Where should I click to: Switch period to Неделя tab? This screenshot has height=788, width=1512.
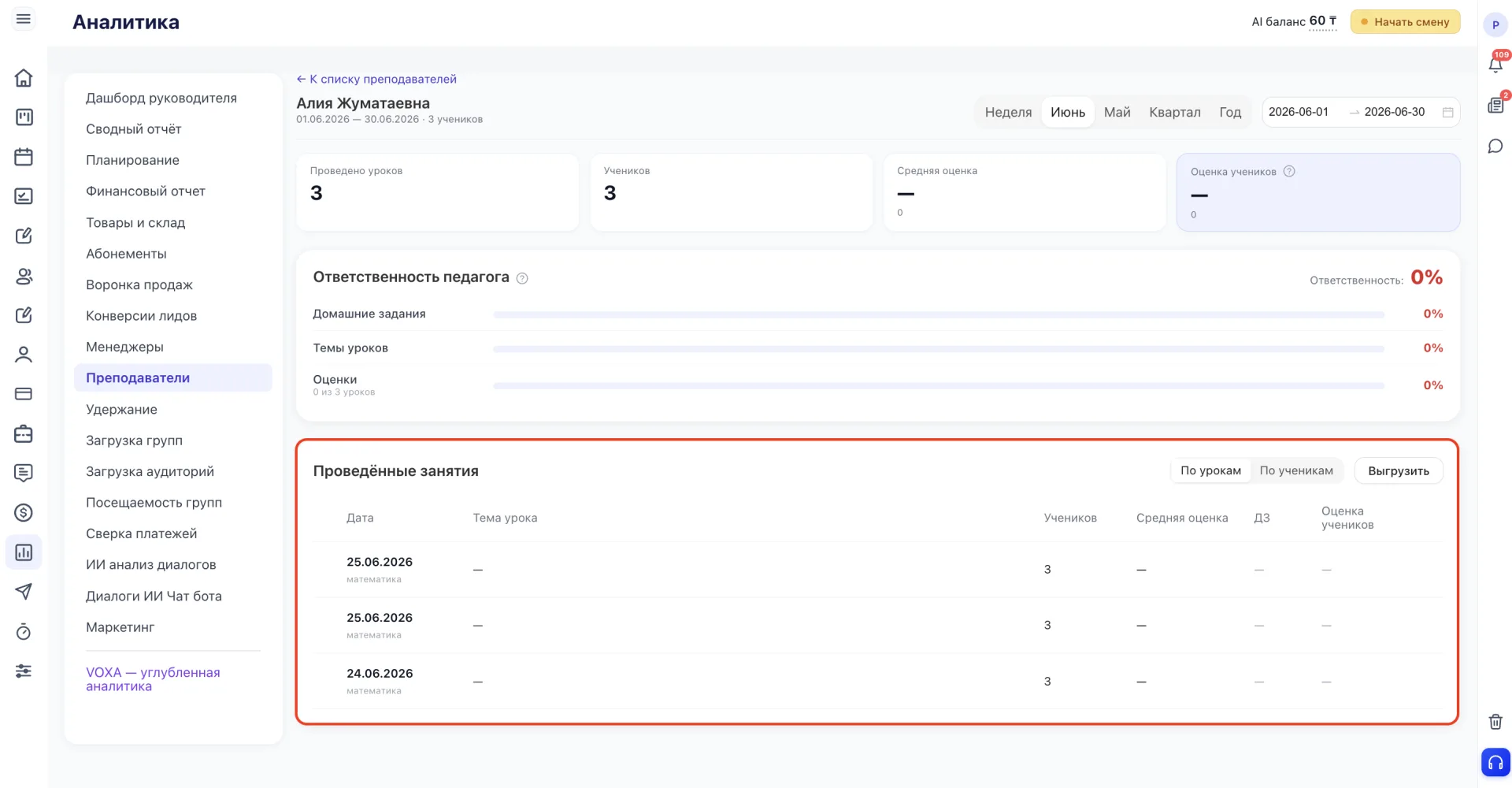click(1008, 112)
